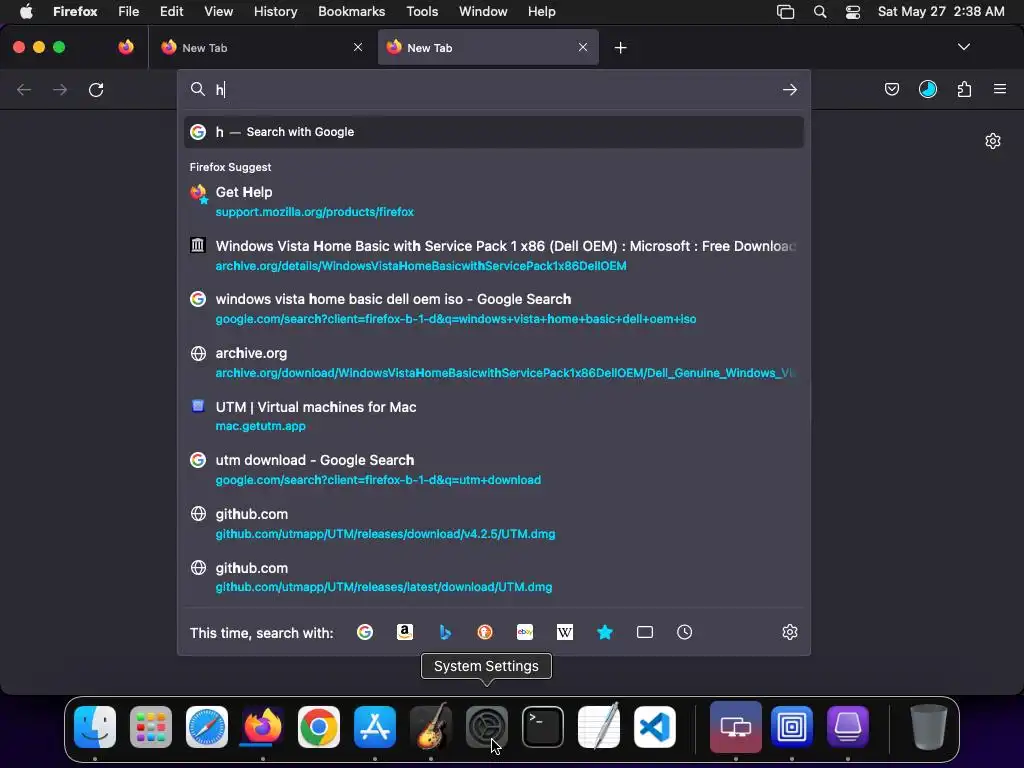Image resolution: width=1024 pixels, height=768 pixels.
Task: Open the Tools menu
Action: coord(422,12)
